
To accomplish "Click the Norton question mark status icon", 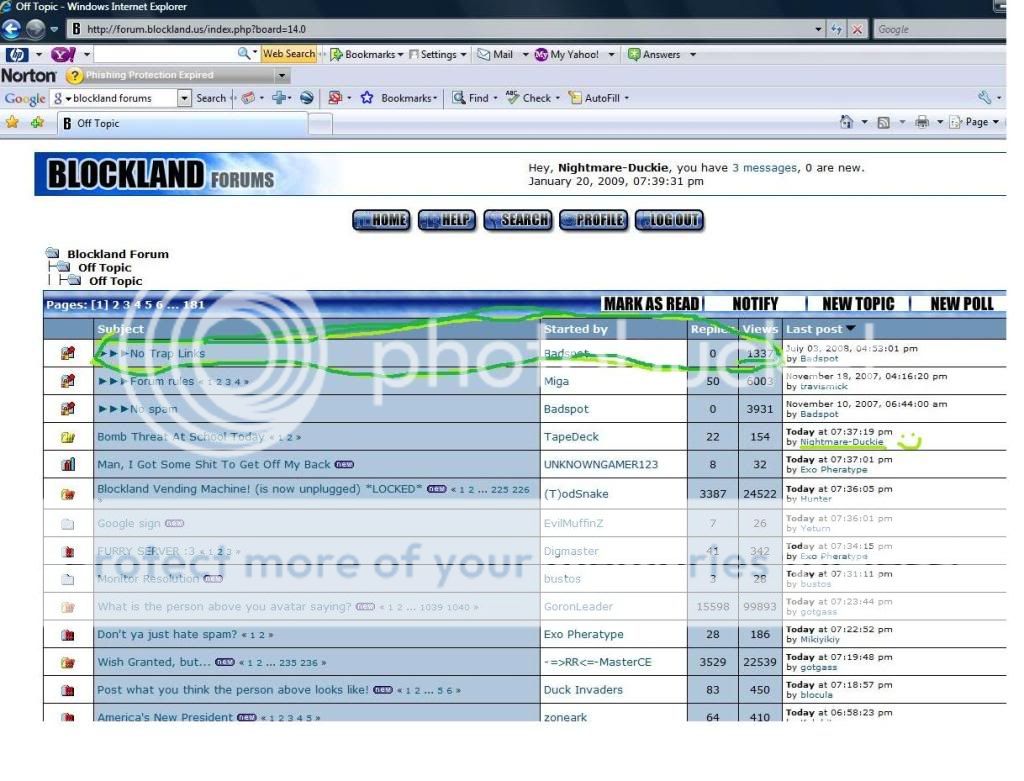I will (x=74, y=76).
